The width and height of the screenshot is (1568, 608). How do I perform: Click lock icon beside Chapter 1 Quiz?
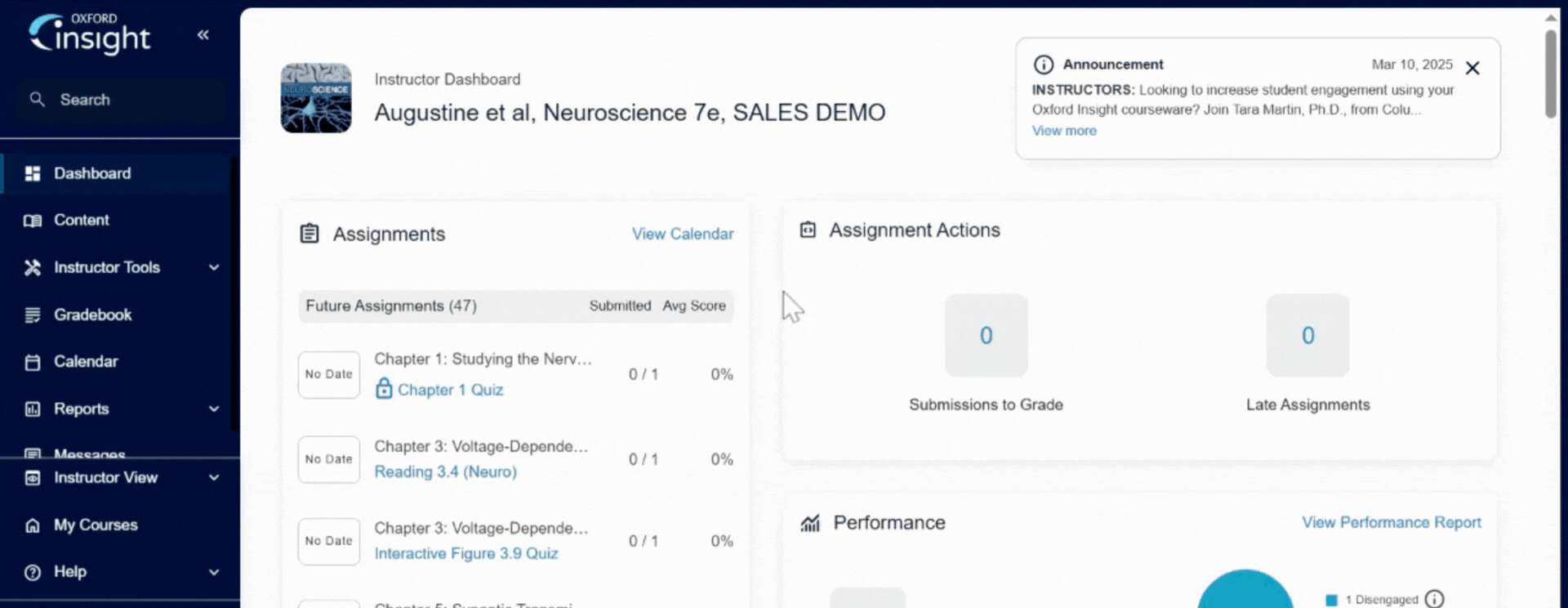pyautogui.click(x=384, y=388)
